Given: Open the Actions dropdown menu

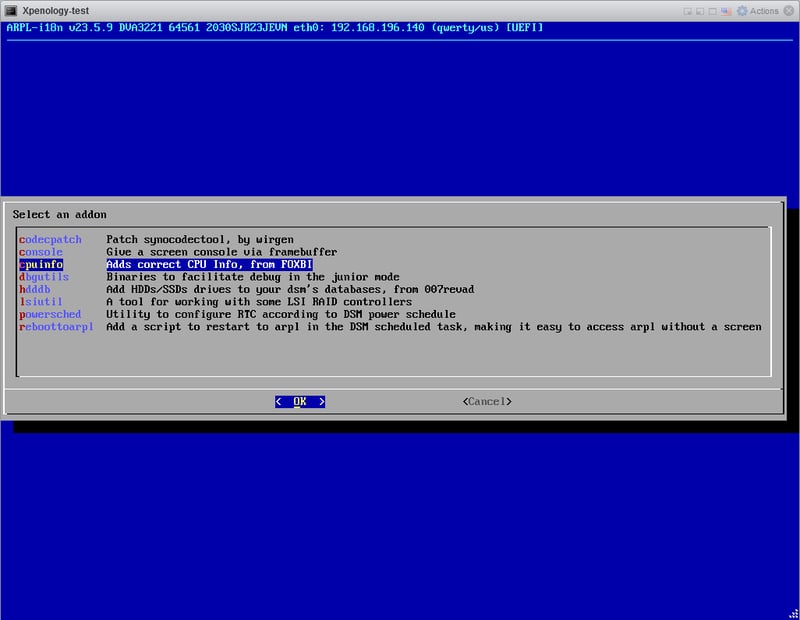Looking at the screenshot, I should click(764, 10).
